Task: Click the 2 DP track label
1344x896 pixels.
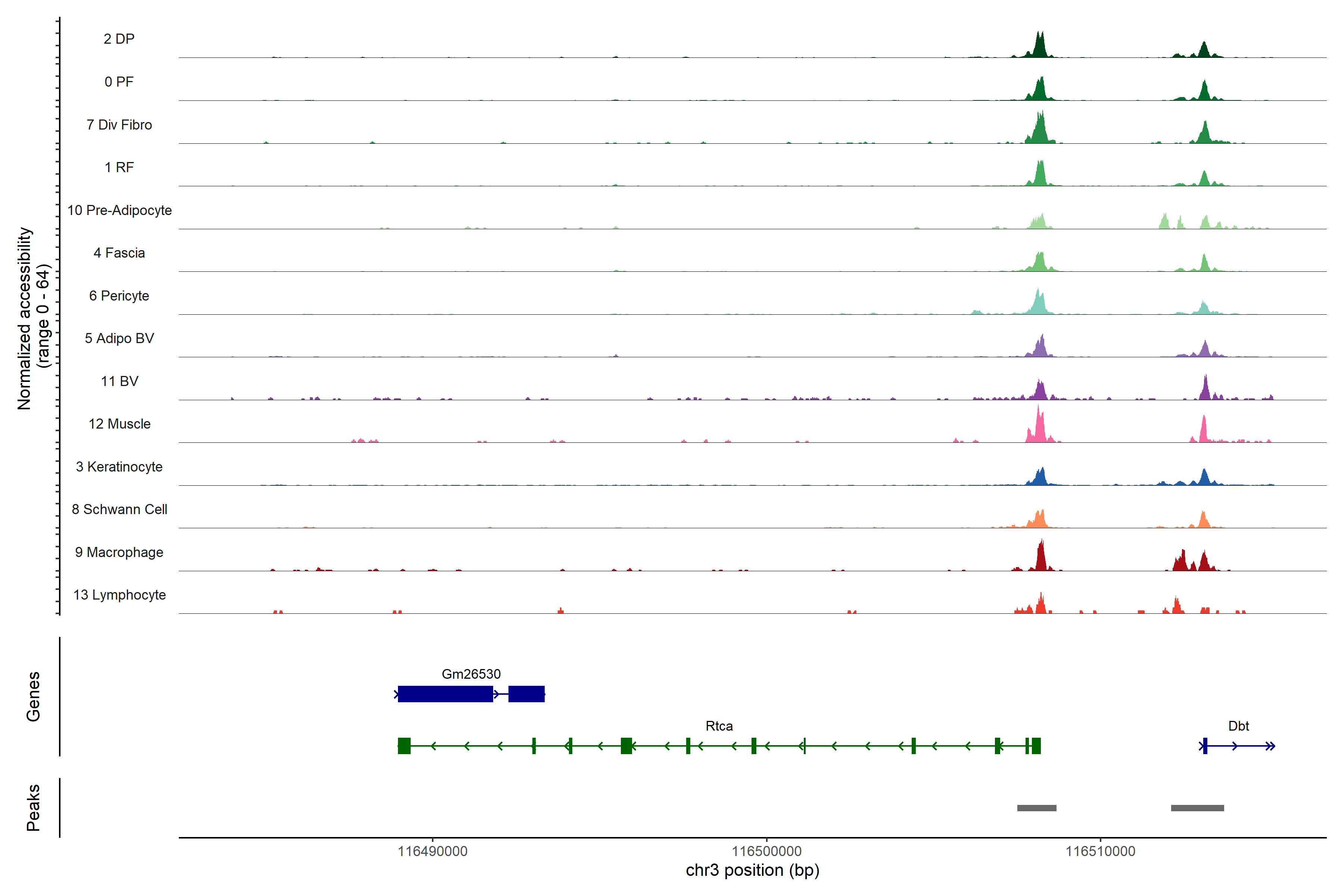Action: [x=119, y=39]
